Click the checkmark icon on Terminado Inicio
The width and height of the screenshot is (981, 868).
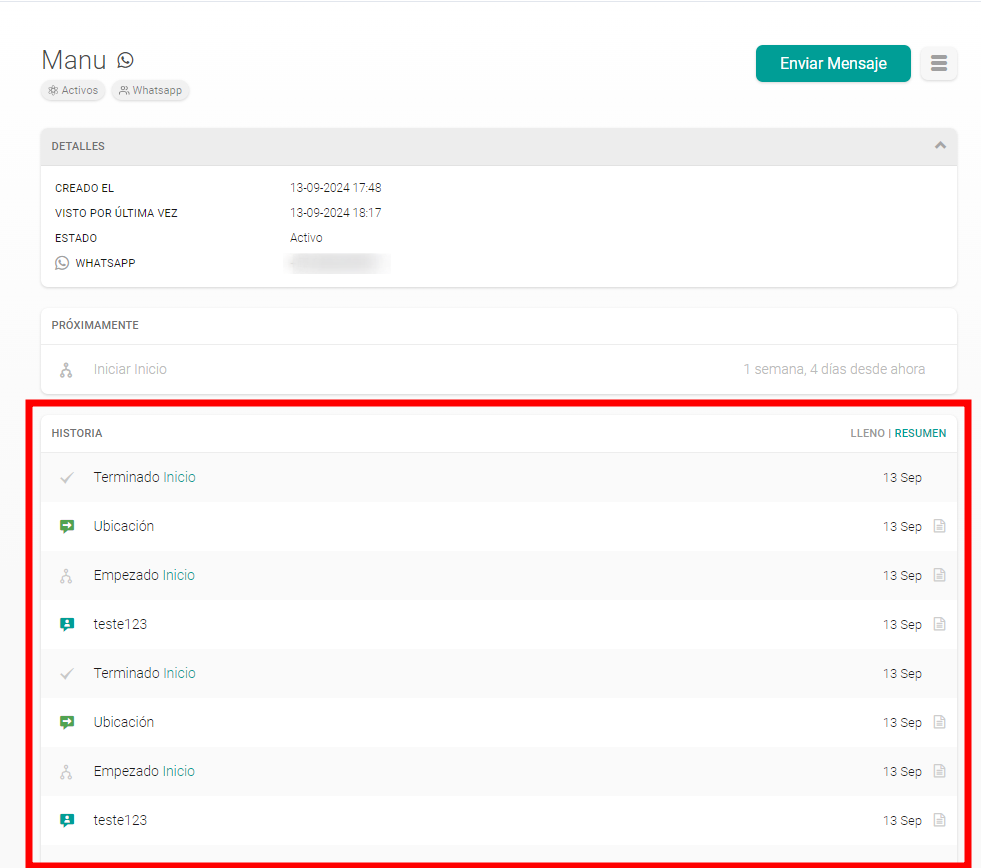pyautogui.click(x=67, y=477)
